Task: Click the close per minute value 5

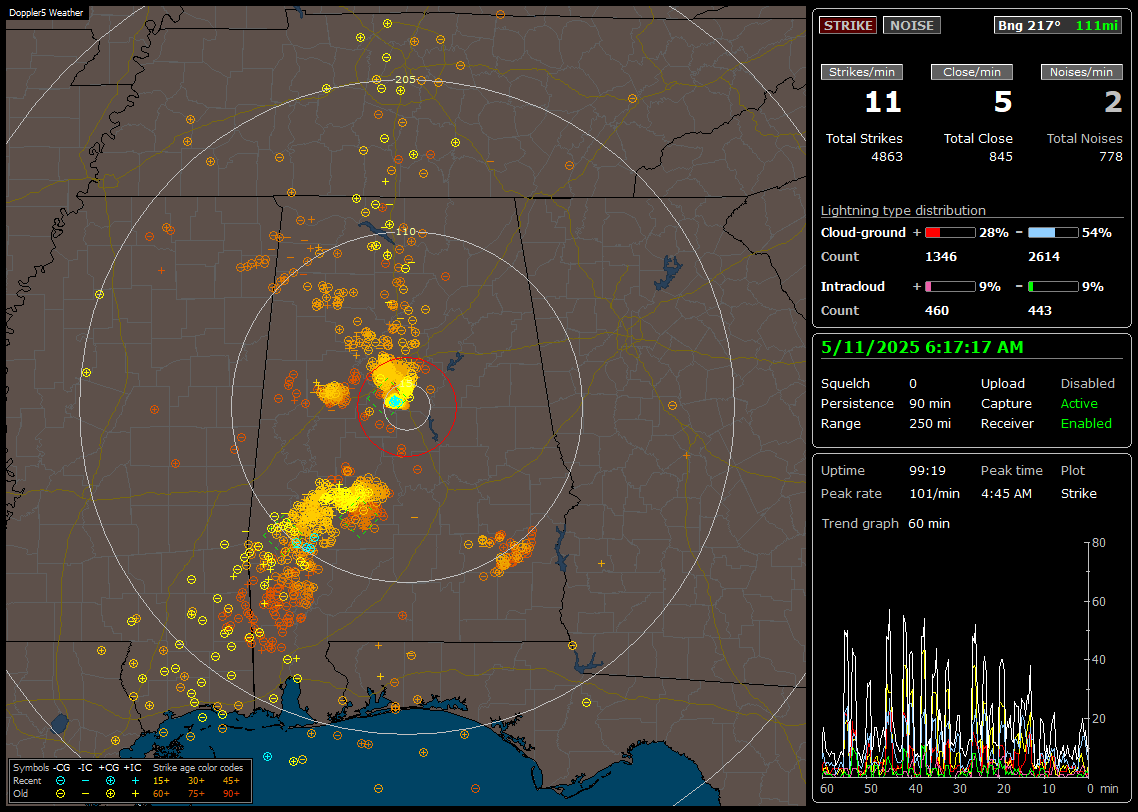Action: click(1003, 102)
